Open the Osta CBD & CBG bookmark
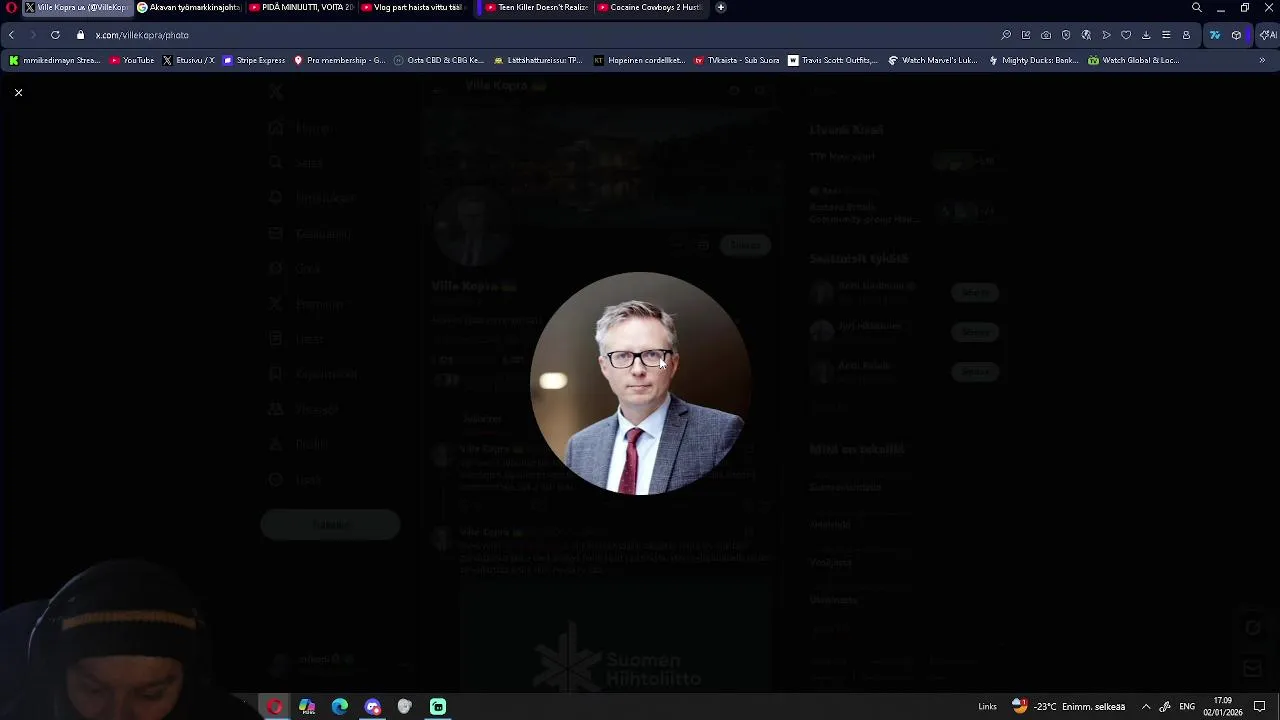 tap(439, 60)
